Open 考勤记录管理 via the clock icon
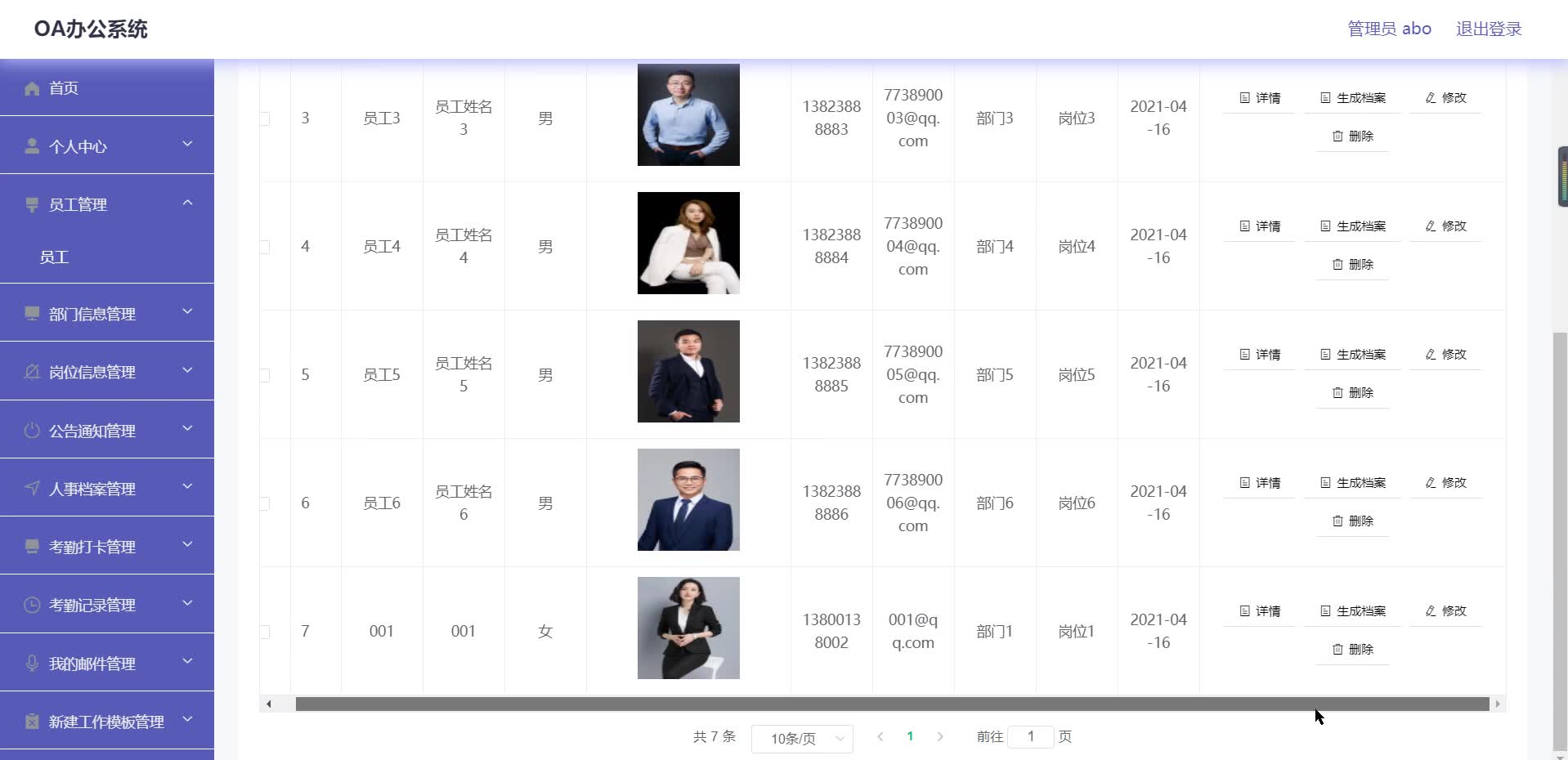 (31, 605)
